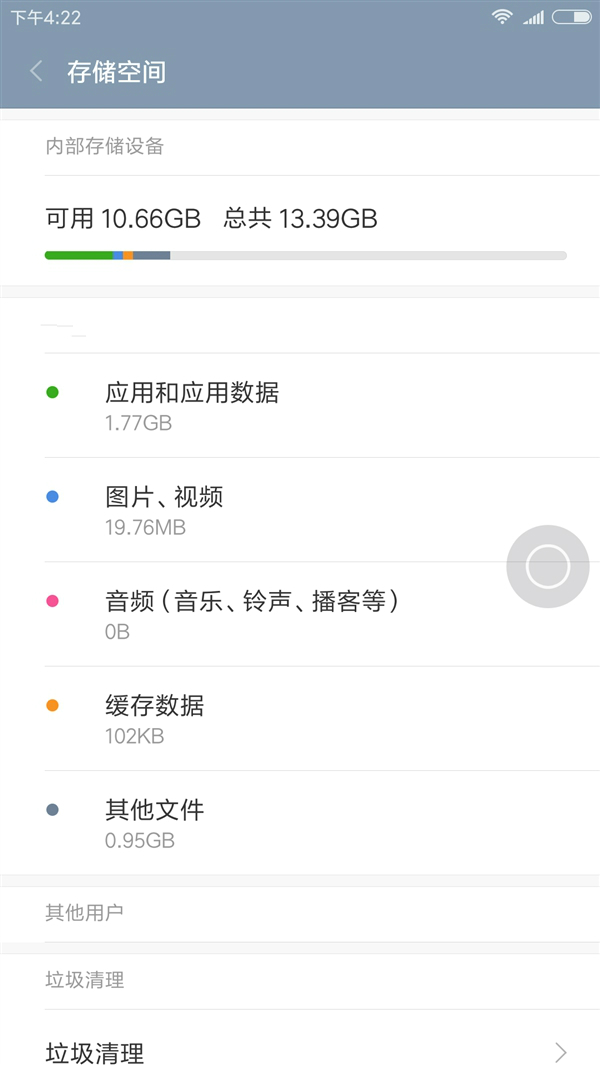Open 应用和应用数据 storage details

click(x=192, y=393)
